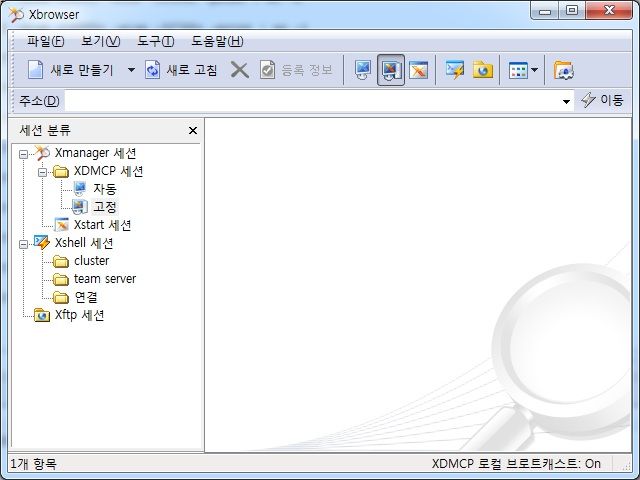Image resolution: width=640 pixels, height=480 pixels.
Task: Click the 고정 monitor icon
Action: (x=80, y=207)
